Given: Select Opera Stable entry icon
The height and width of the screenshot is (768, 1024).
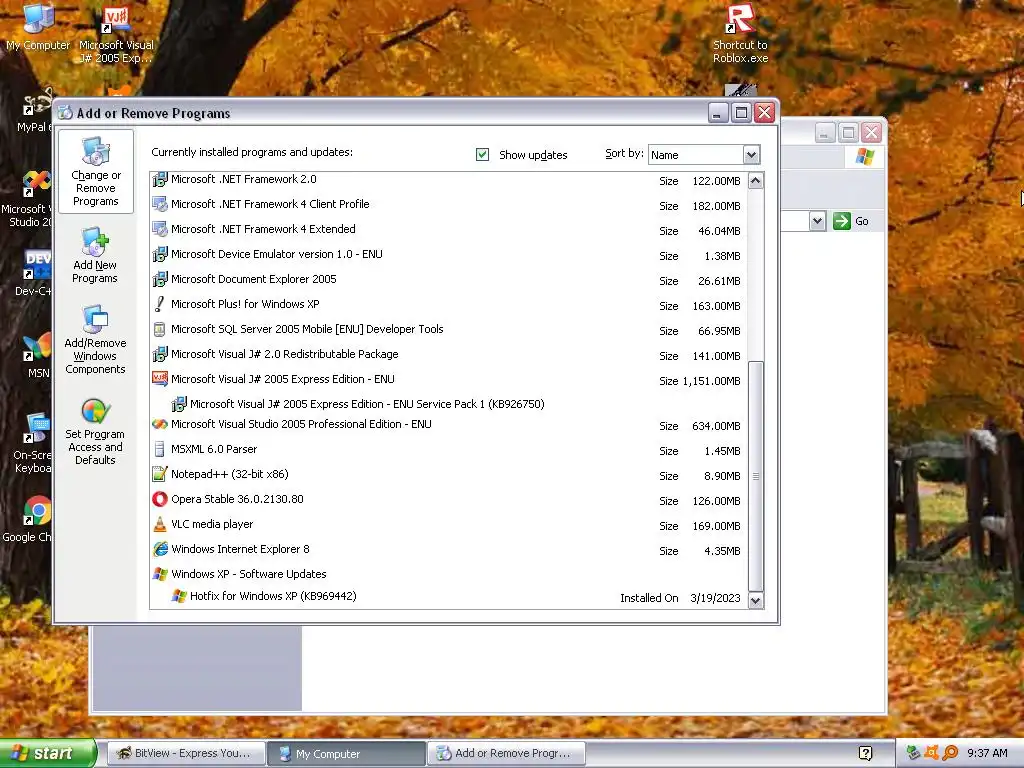Looking at the screenshot, I should (x=159, y=500).
